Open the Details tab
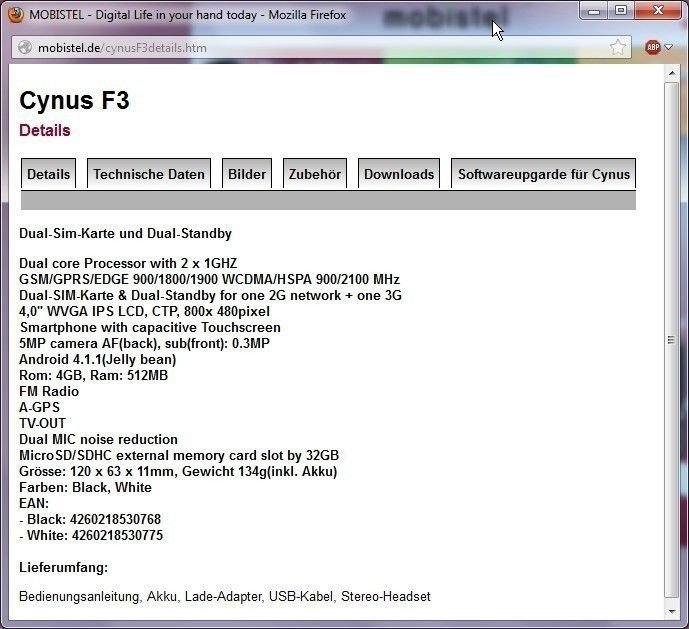This screenshot has height=629, width=689. pyautogui.click(x=48, y=174)
